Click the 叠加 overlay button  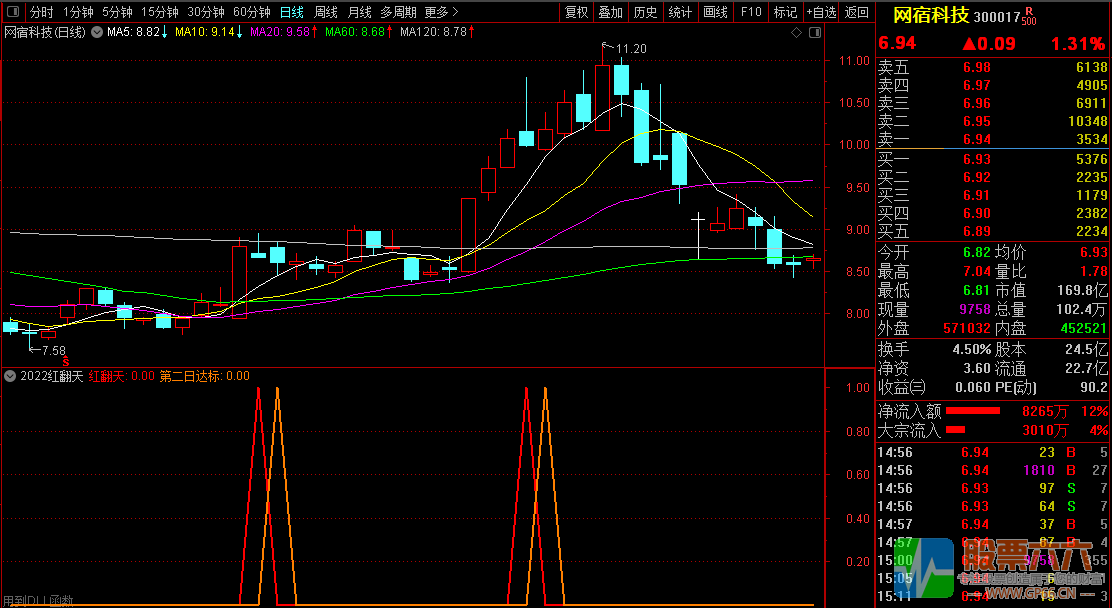pos(610,12)
